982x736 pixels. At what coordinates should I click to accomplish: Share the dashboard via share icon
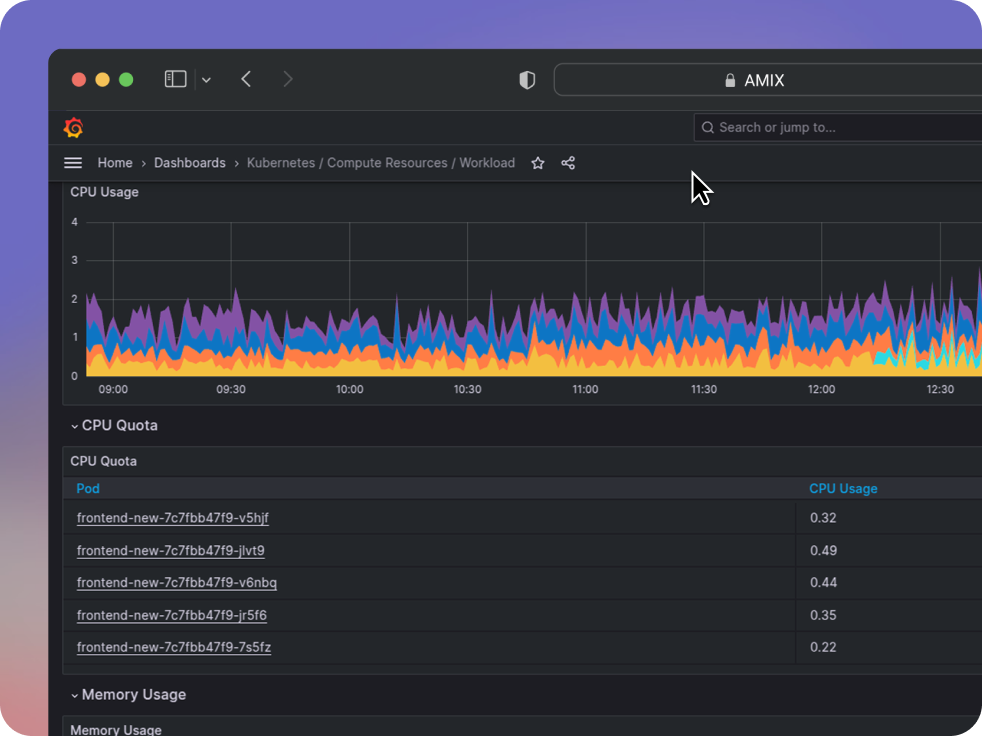click(568, 163)
